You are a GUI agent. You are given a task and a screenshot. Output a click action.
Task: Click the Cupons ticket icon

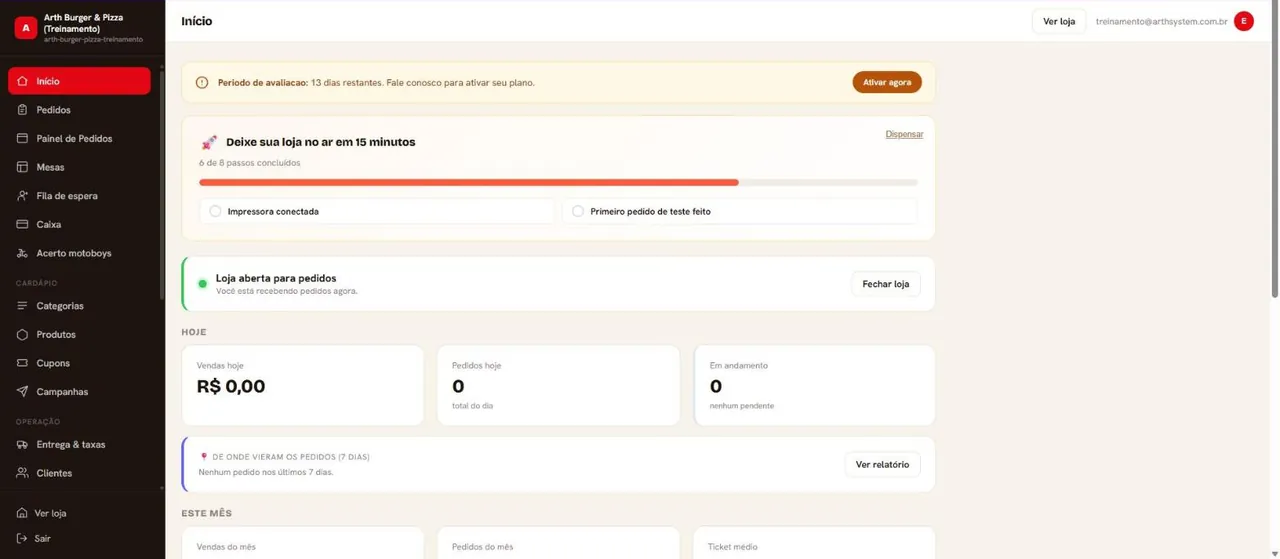point(22,363)
